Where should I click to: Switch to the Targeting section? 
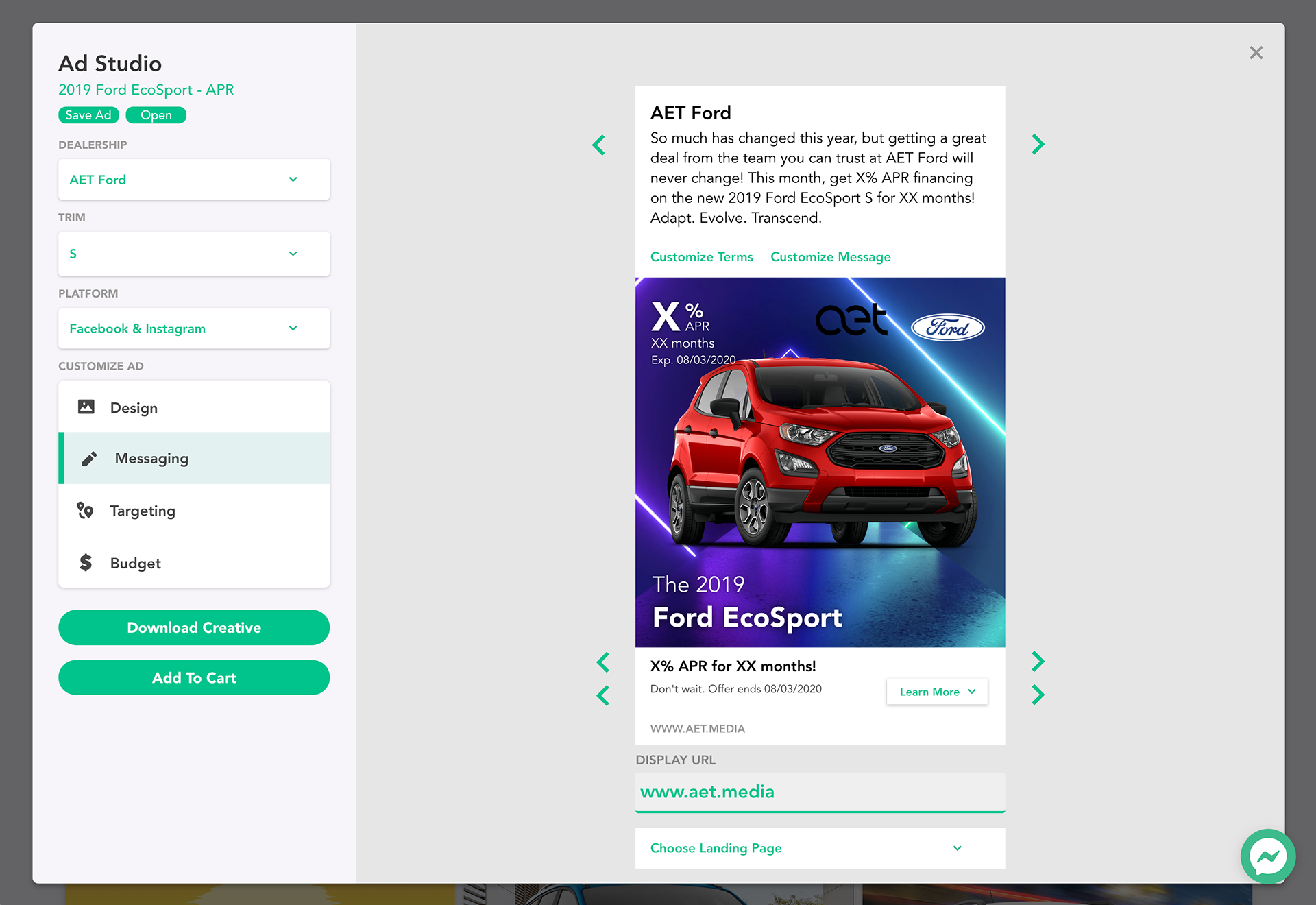tap(194, 511)
